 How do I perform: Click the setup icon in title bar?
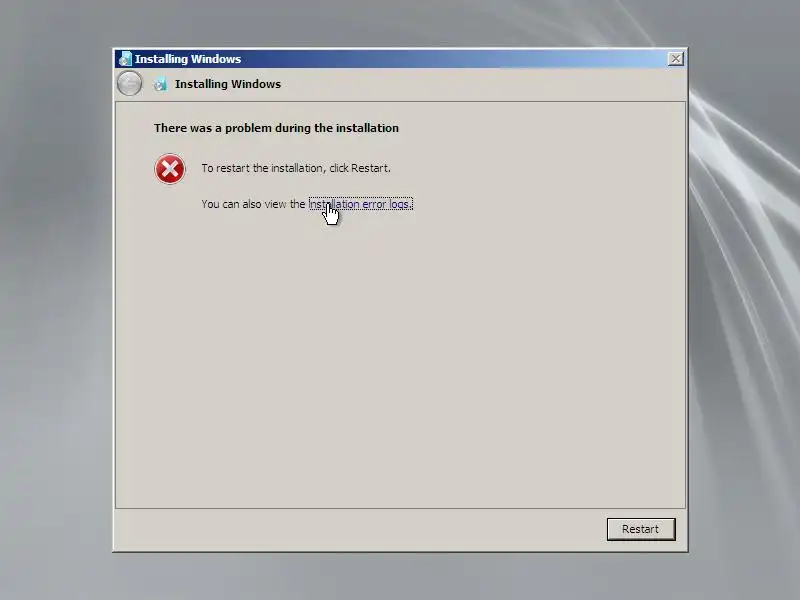click(124, 59)
